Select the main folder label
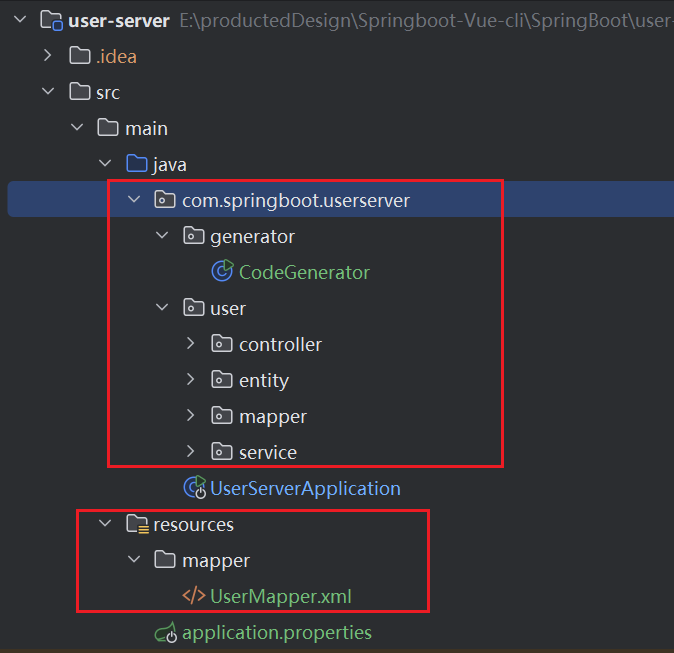 coord(146,128)
